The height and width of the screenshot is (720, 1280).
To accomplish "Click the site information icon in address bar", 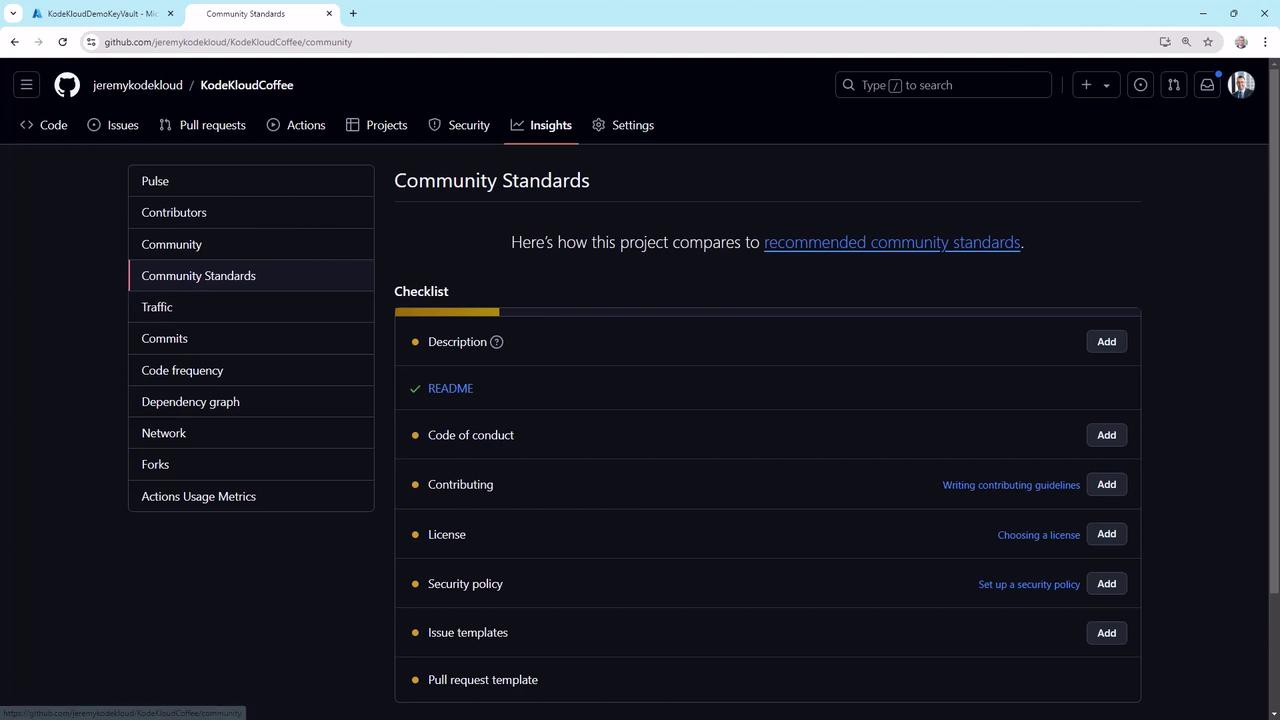I will [x=91, y=42].
